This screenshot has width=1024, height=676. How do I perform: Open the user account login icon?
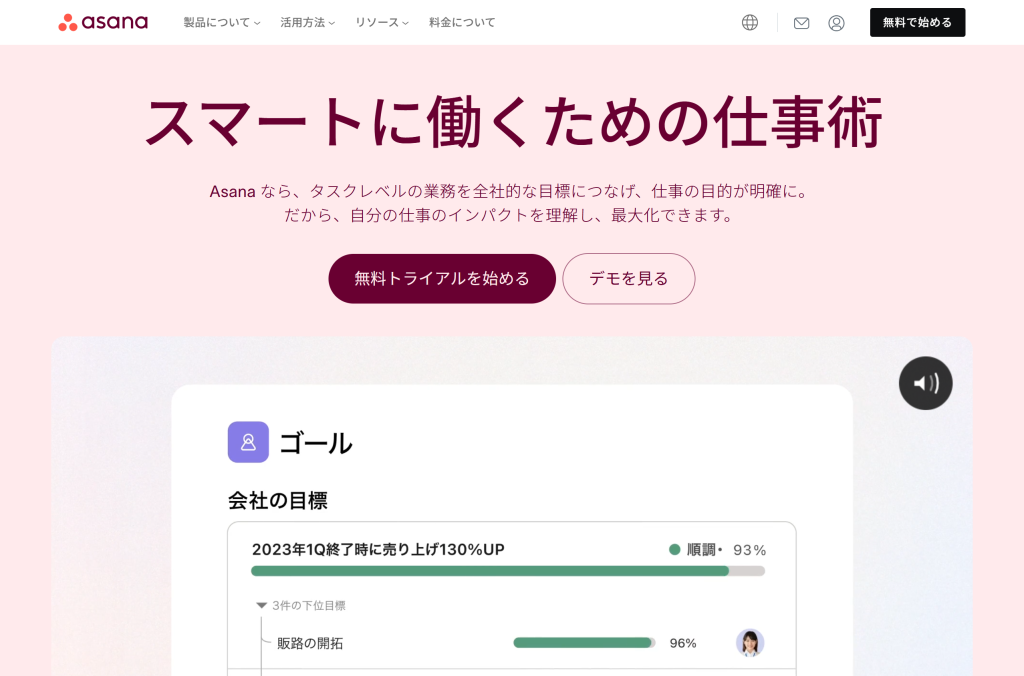(x=836, y=23)
